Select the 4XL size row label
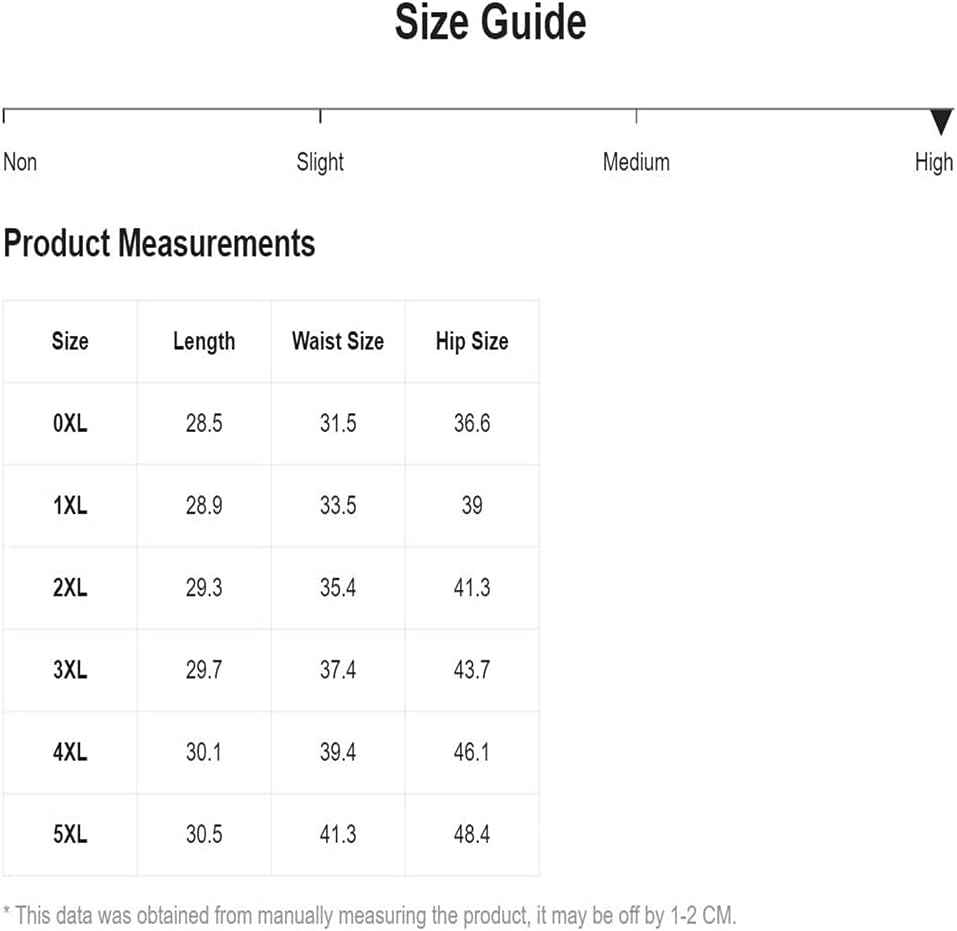 click(70, 752)
